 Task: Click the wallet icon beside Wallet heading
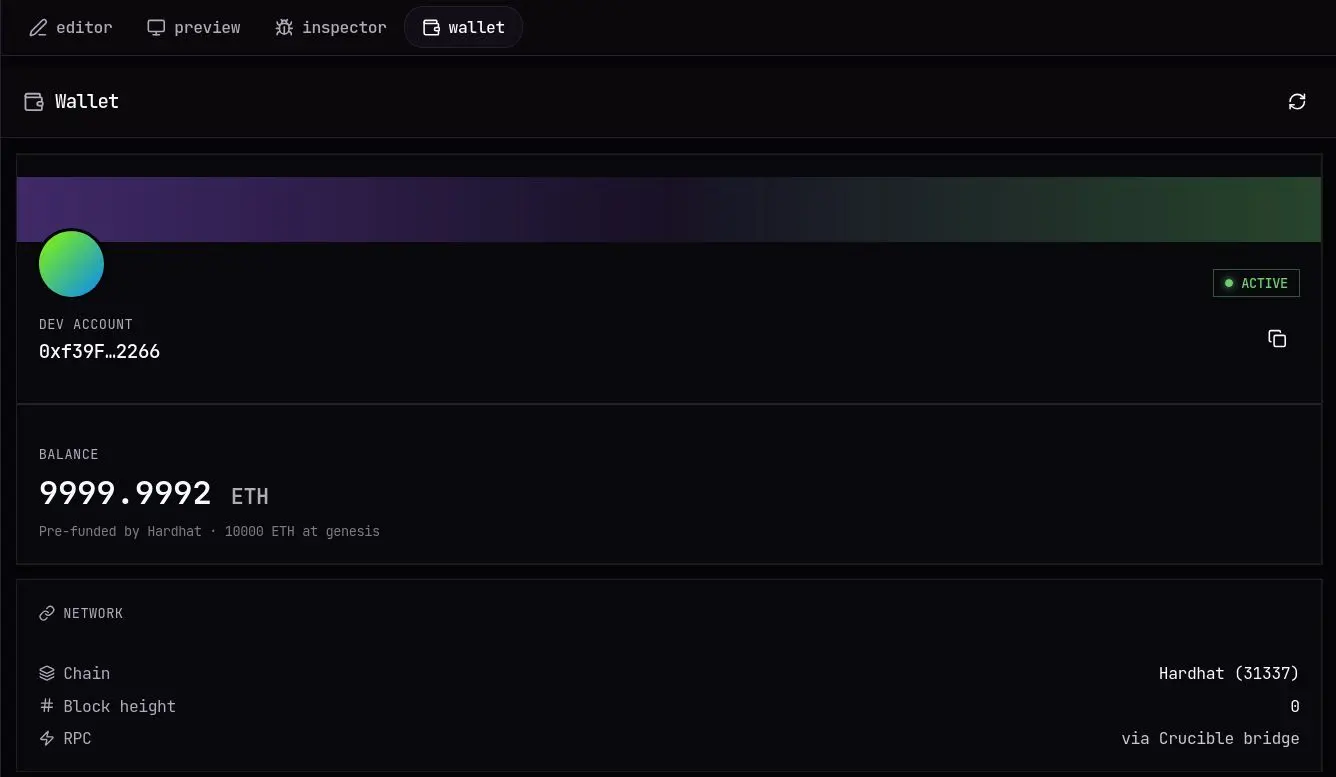point(34,101)
